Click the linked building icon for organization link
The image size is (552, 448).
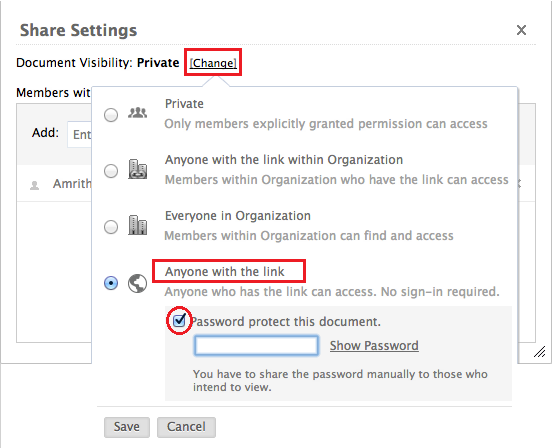(x=137, y=169)
